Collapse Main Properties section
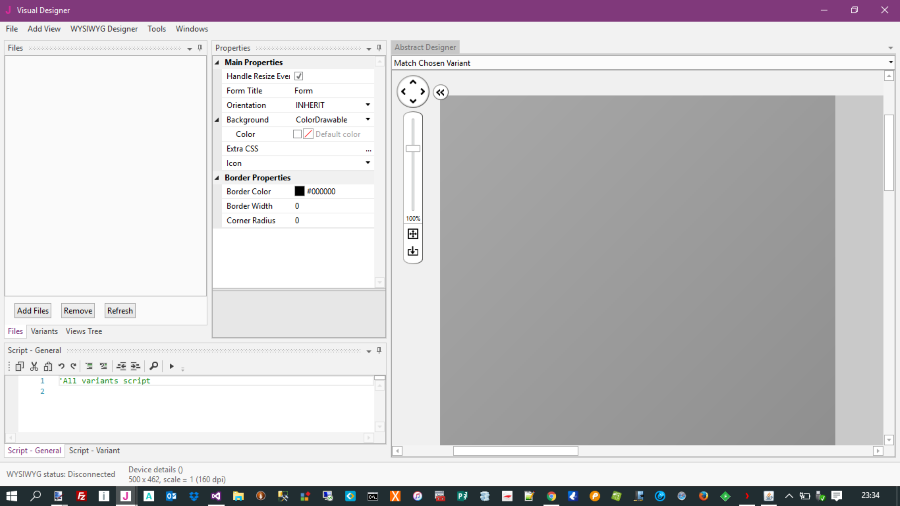900x506 pixels. tap(218, 63)
